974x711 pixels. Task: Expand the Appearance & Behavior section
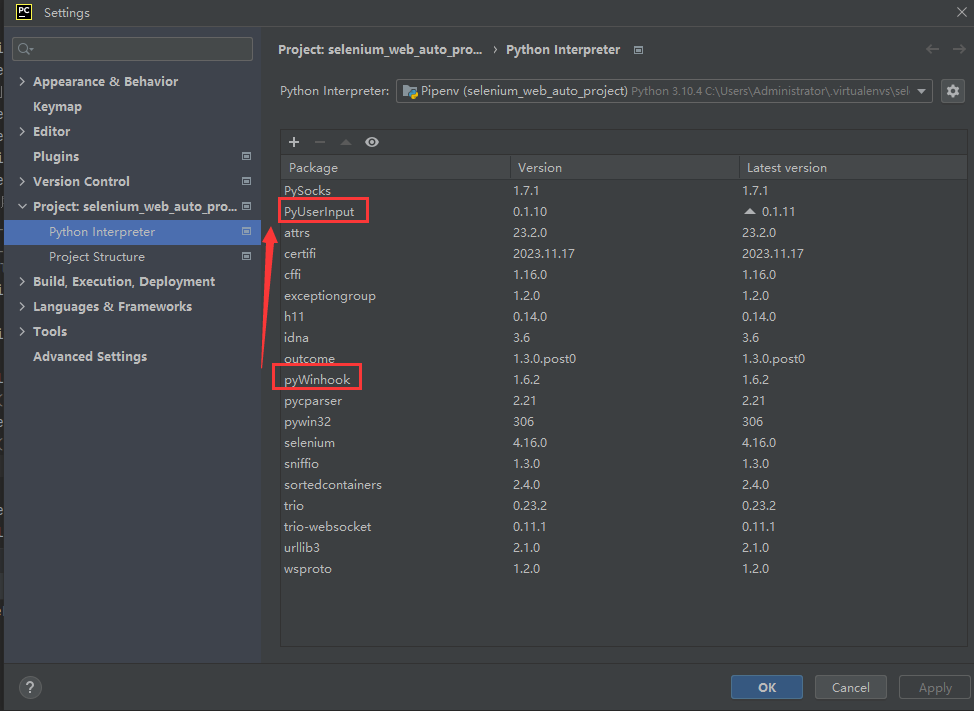(23, 82)
